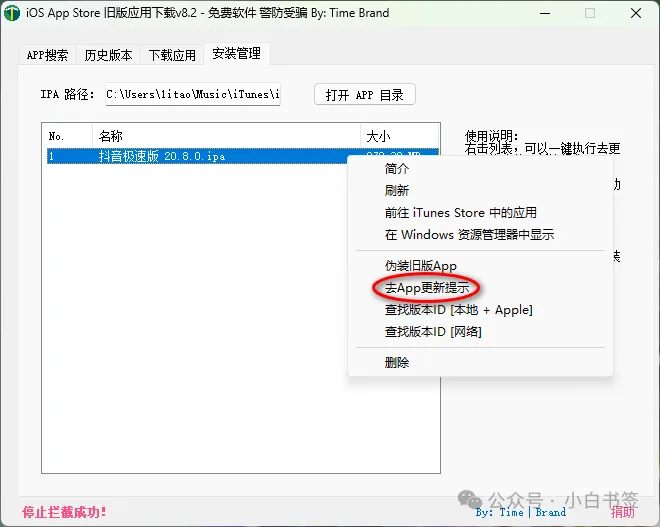Image resolution: width=660 pixels, height=527 pixels.
Task: Choose 刷新 in the context menu
Action: point(480,191)
